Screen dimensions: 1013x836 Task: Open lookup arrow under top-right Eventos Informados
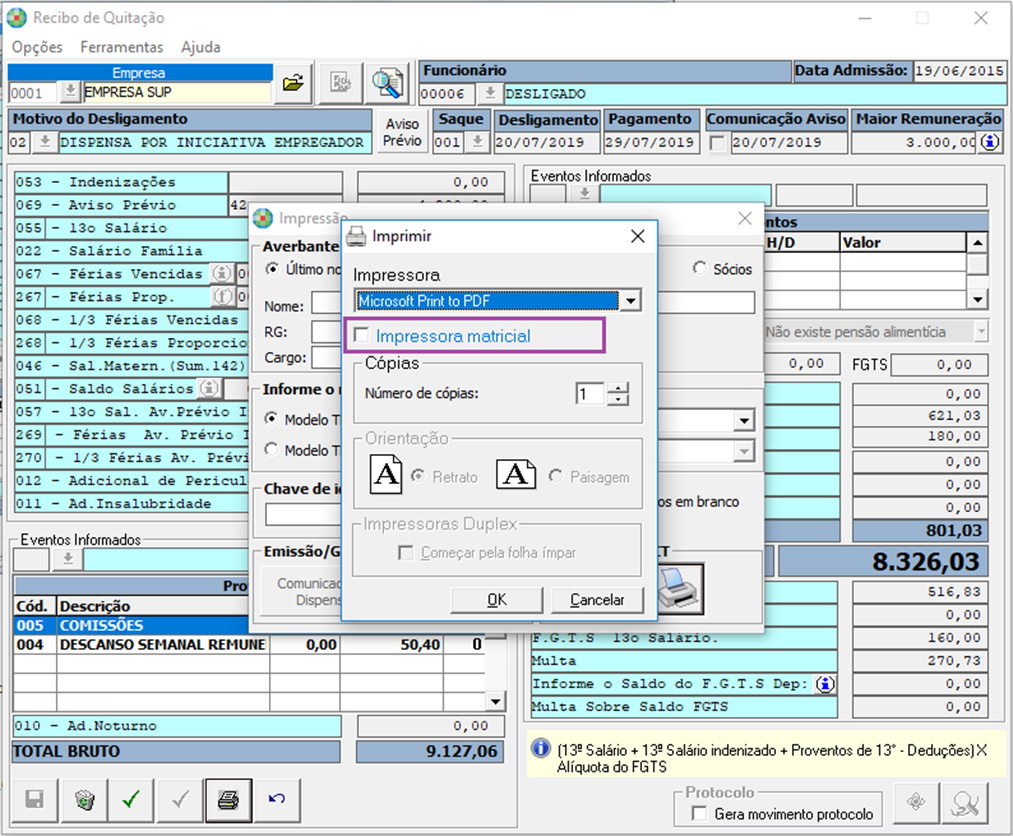point(584,194)
